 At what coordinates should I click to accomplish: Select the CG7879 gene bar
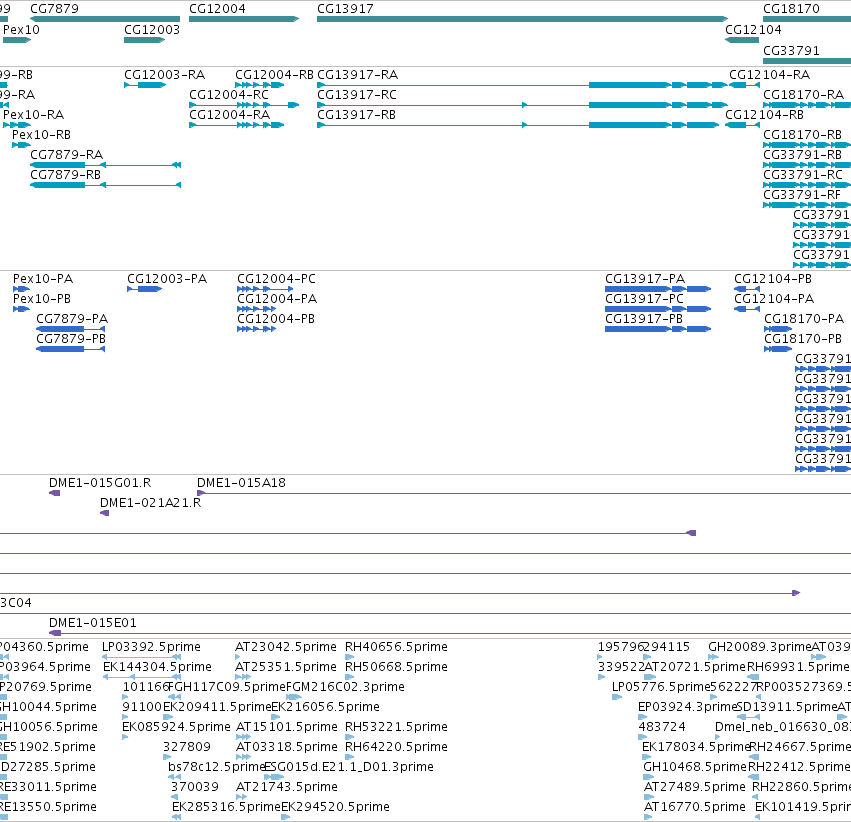[105, 19]
